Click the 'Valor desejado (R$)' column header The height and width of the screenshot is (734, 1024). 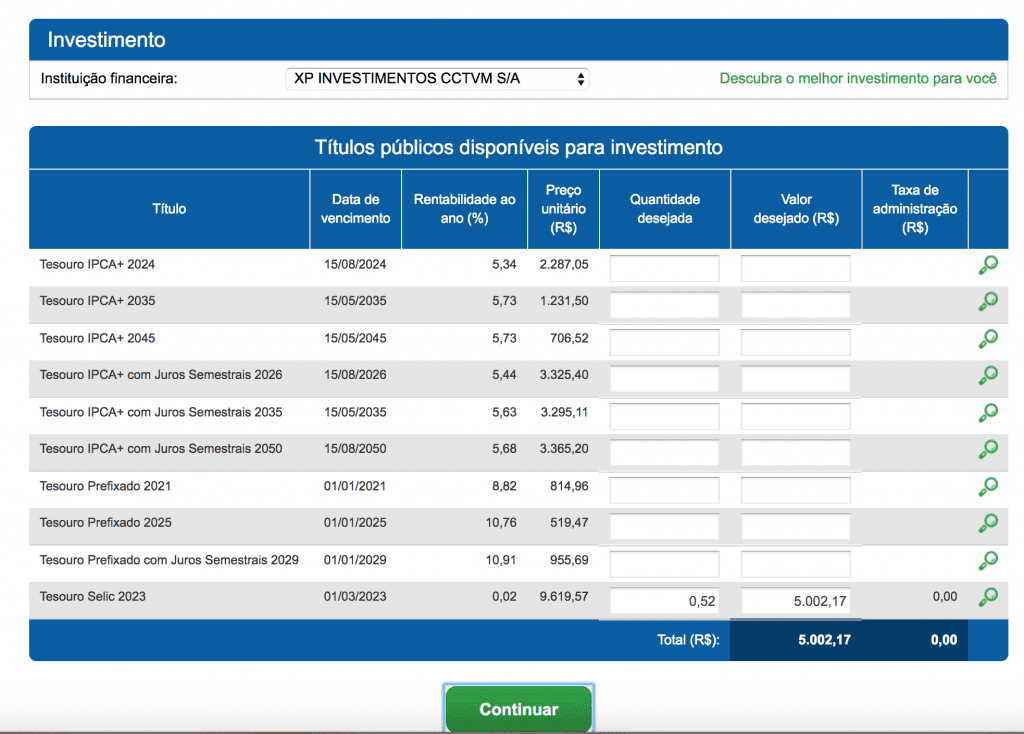click(x=796, y=209)
